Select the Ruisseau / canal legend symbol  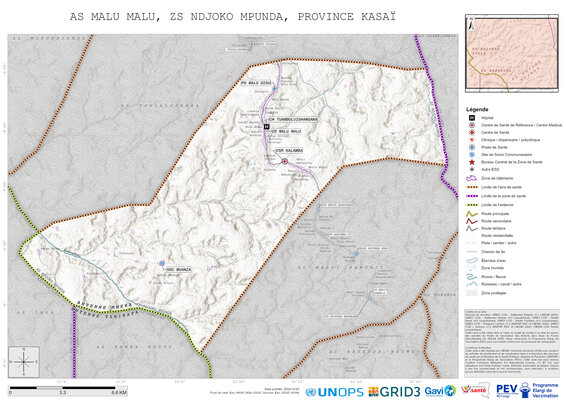pyautogui.click(x=472, y=284)
